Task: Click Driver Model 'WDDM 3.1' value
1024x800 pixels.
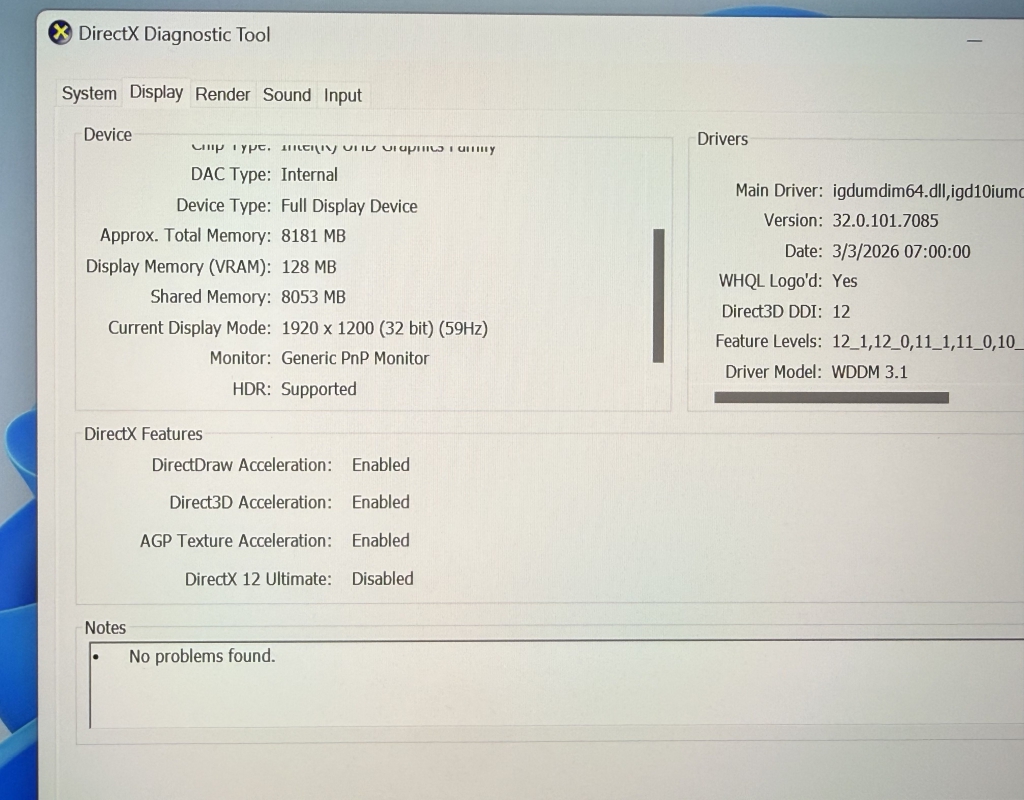Action: 869,372
